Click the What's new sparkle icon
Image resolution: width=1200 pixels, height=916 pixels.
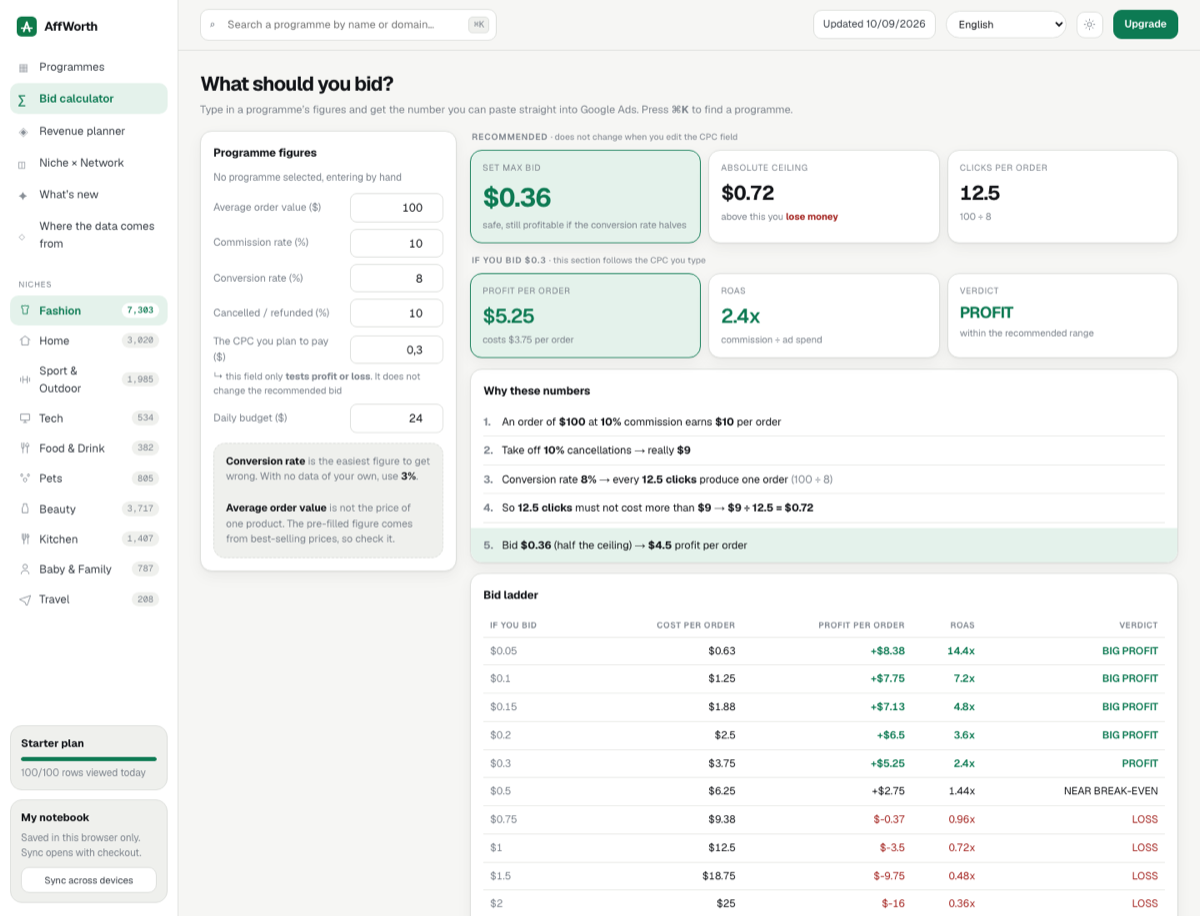tap(23, 195)
